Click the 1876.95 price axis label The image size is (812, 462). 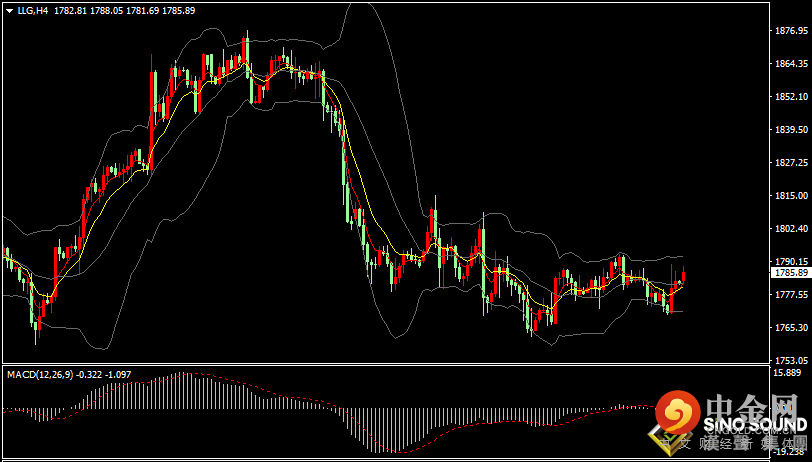pos(790,31)
